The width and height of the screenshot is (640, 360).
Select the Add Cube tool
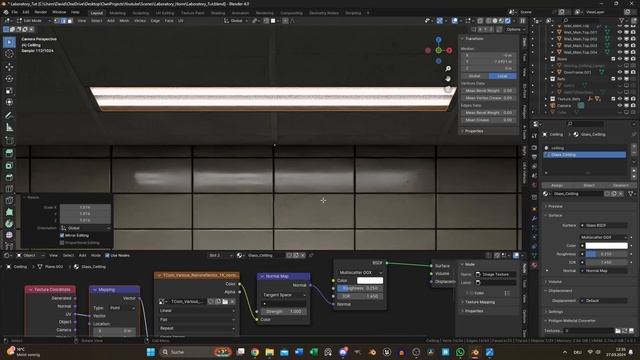[9, 141]
